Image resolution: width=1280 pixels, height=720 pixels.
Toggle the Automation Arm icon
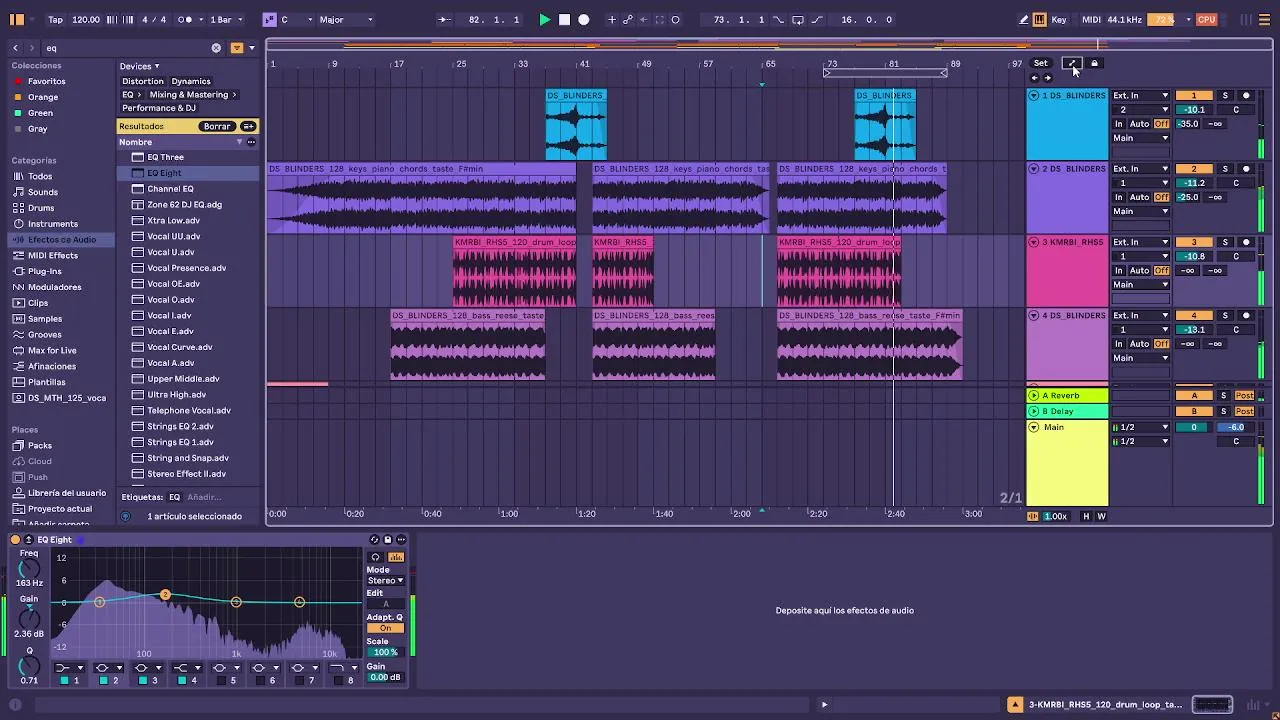tap(628, 19)
